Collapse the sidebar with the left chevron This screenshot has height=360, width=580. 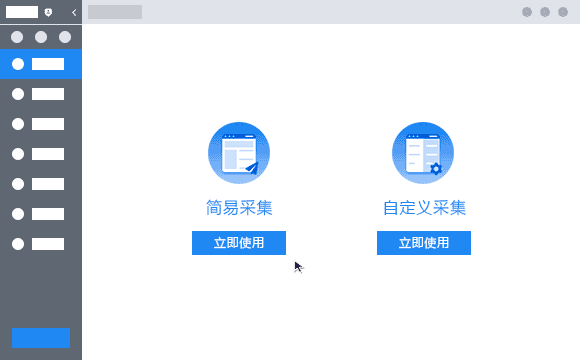click(x=74, y=13)
